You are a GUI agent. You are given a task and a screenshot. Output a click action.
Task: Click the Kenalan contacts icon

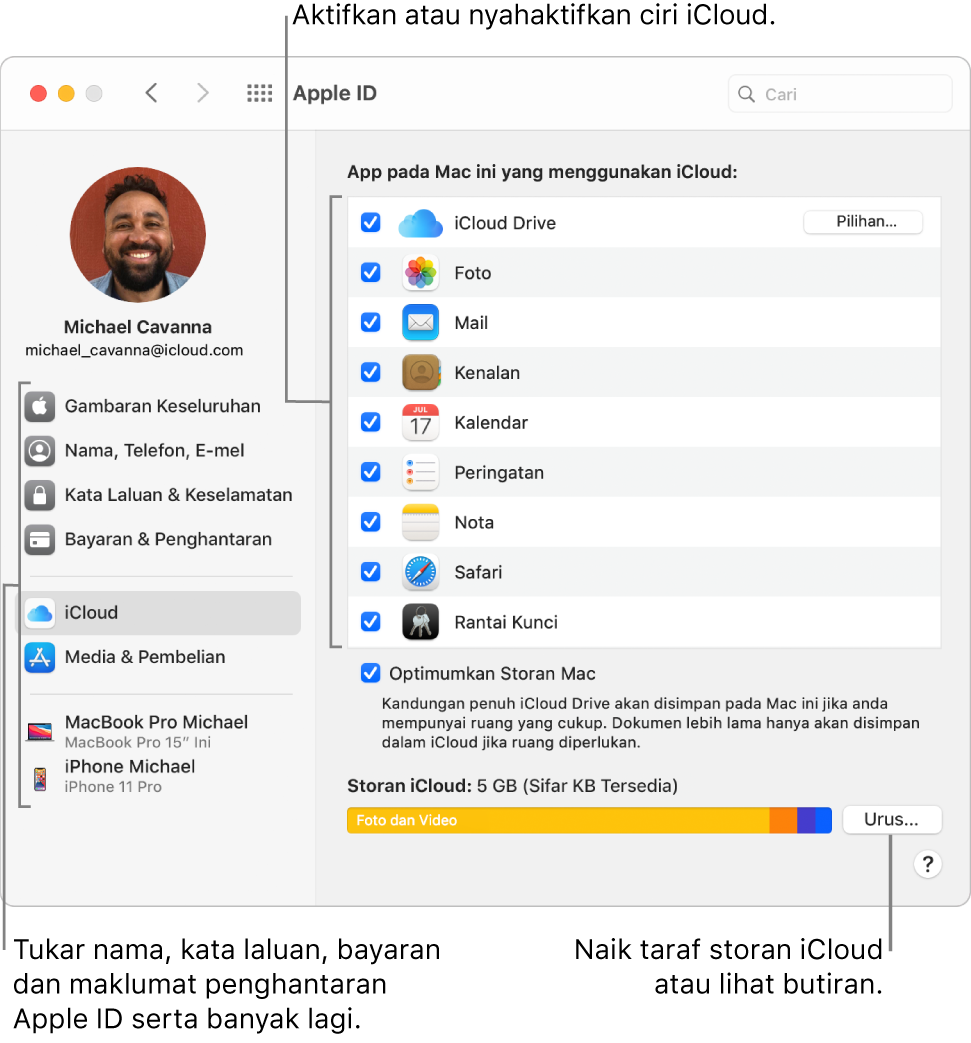pos(420,372)
